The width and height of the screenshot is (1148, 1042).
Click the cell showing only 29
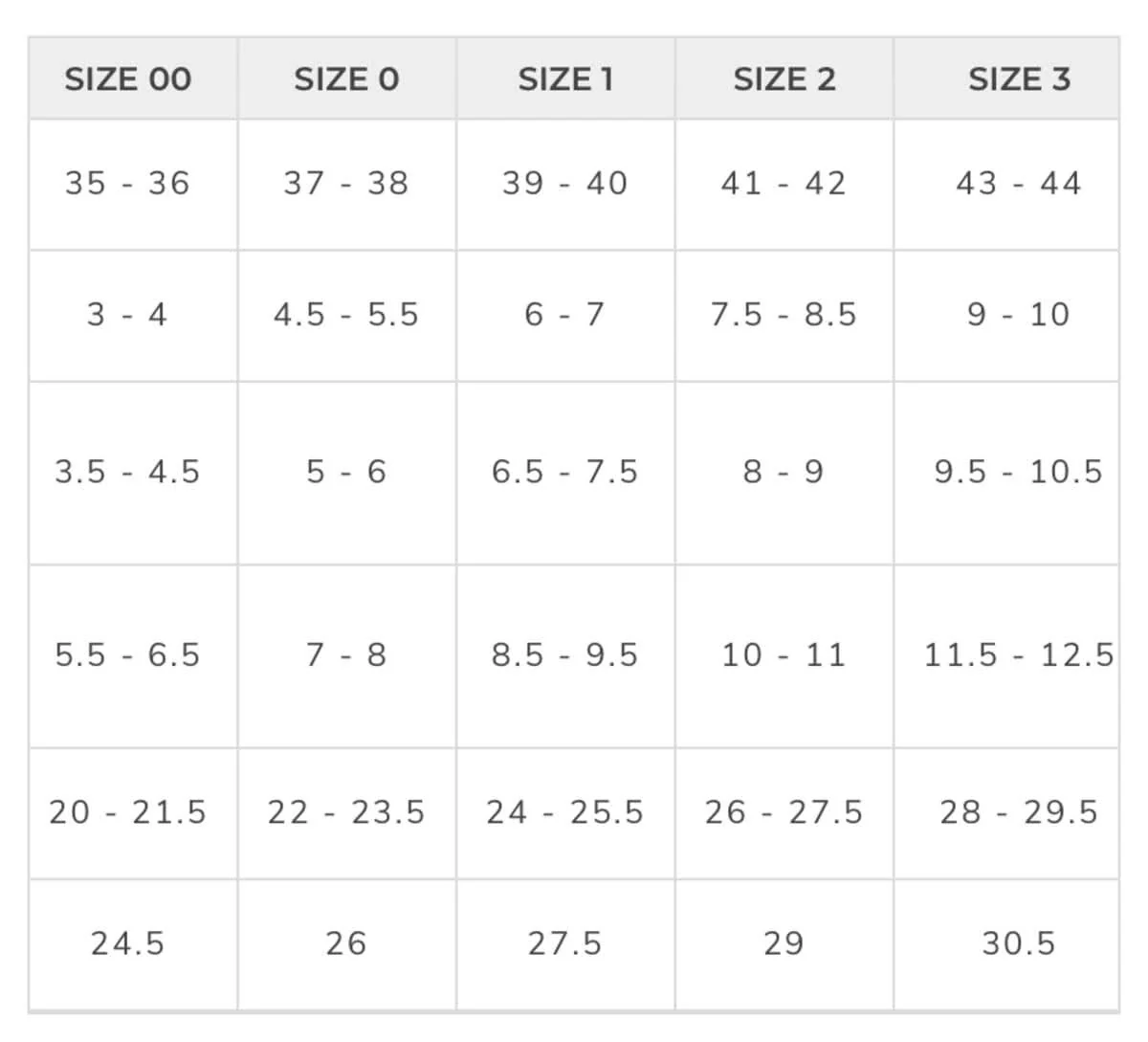784,943
